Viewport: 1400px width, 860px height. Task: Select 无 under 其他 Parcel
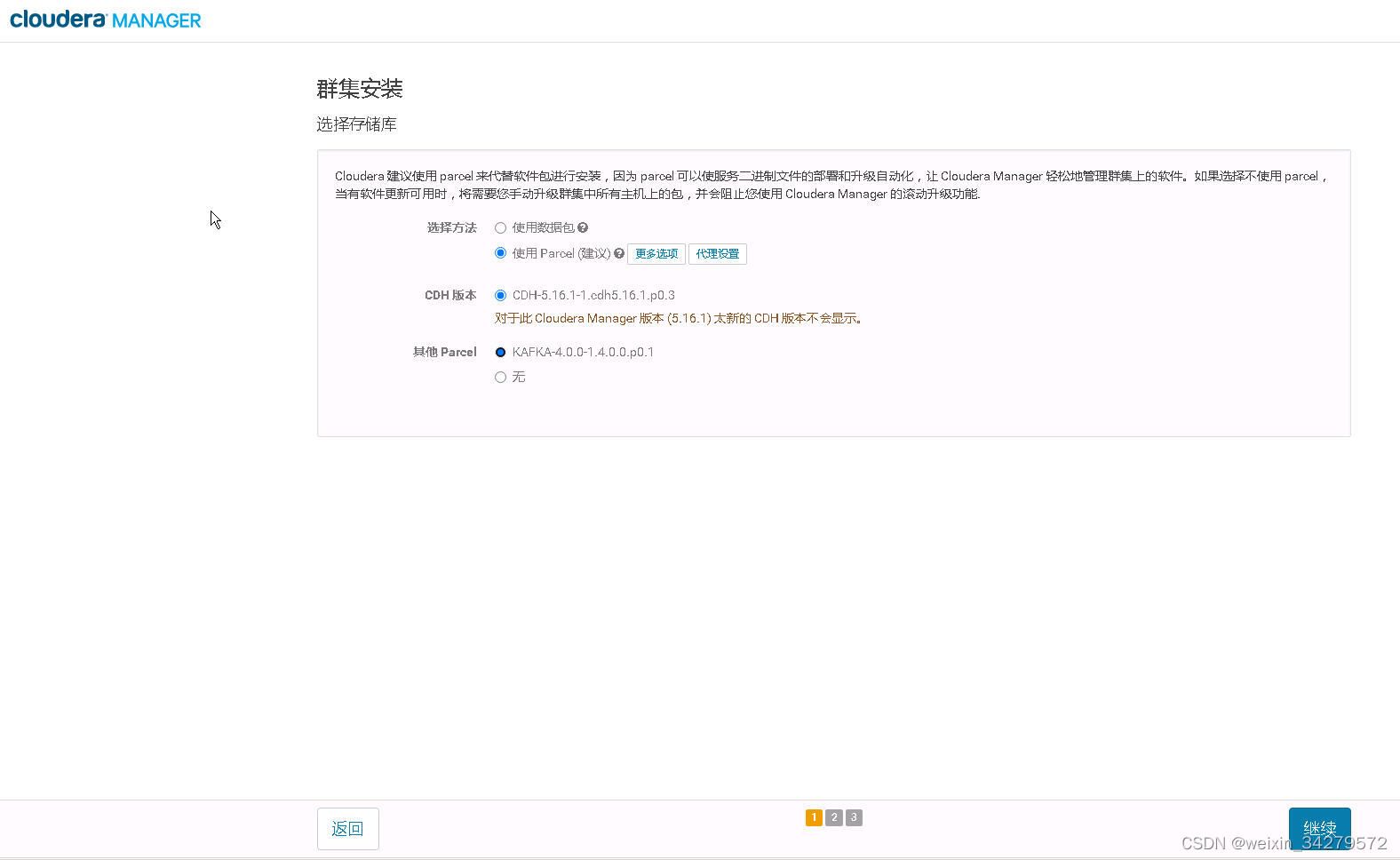[x=500, y=378]
